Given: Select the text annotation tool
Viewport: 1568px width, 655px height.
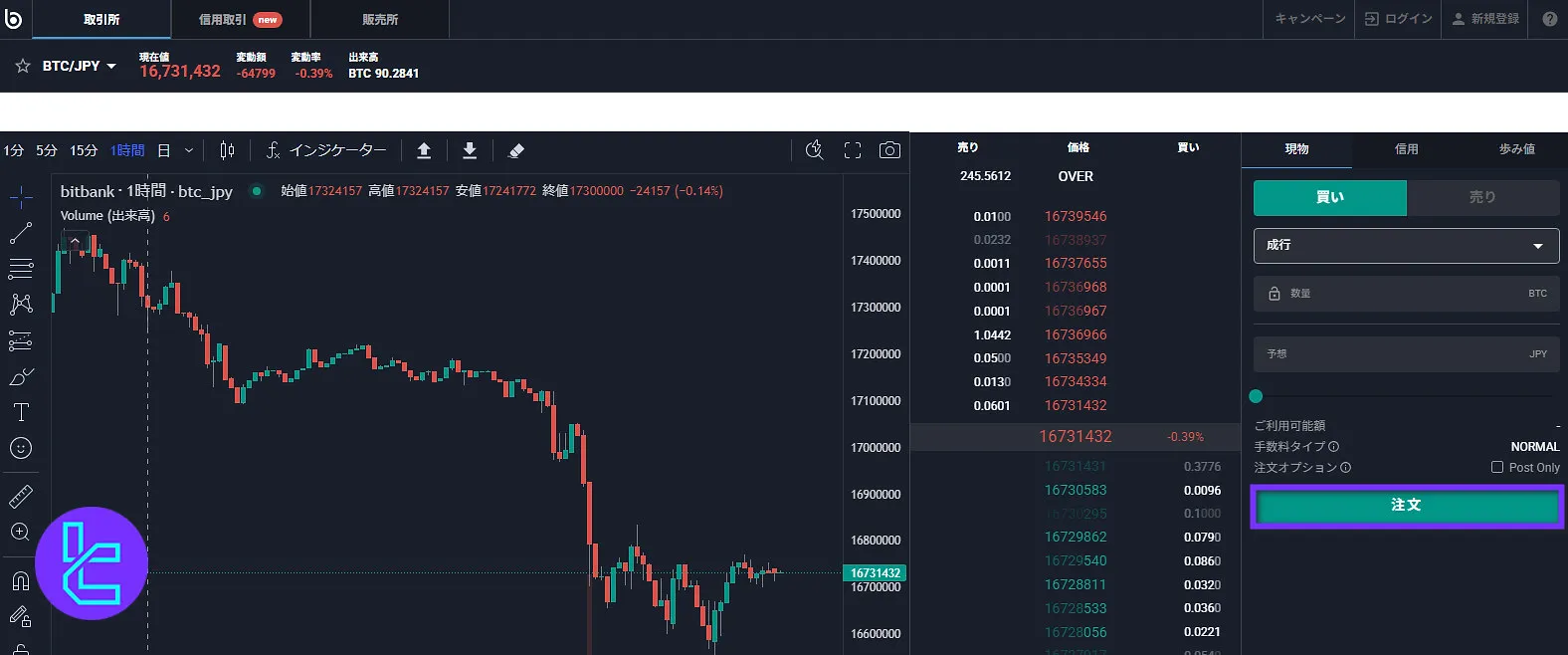Looking at the screenshot, I should (x=21, y=412).
